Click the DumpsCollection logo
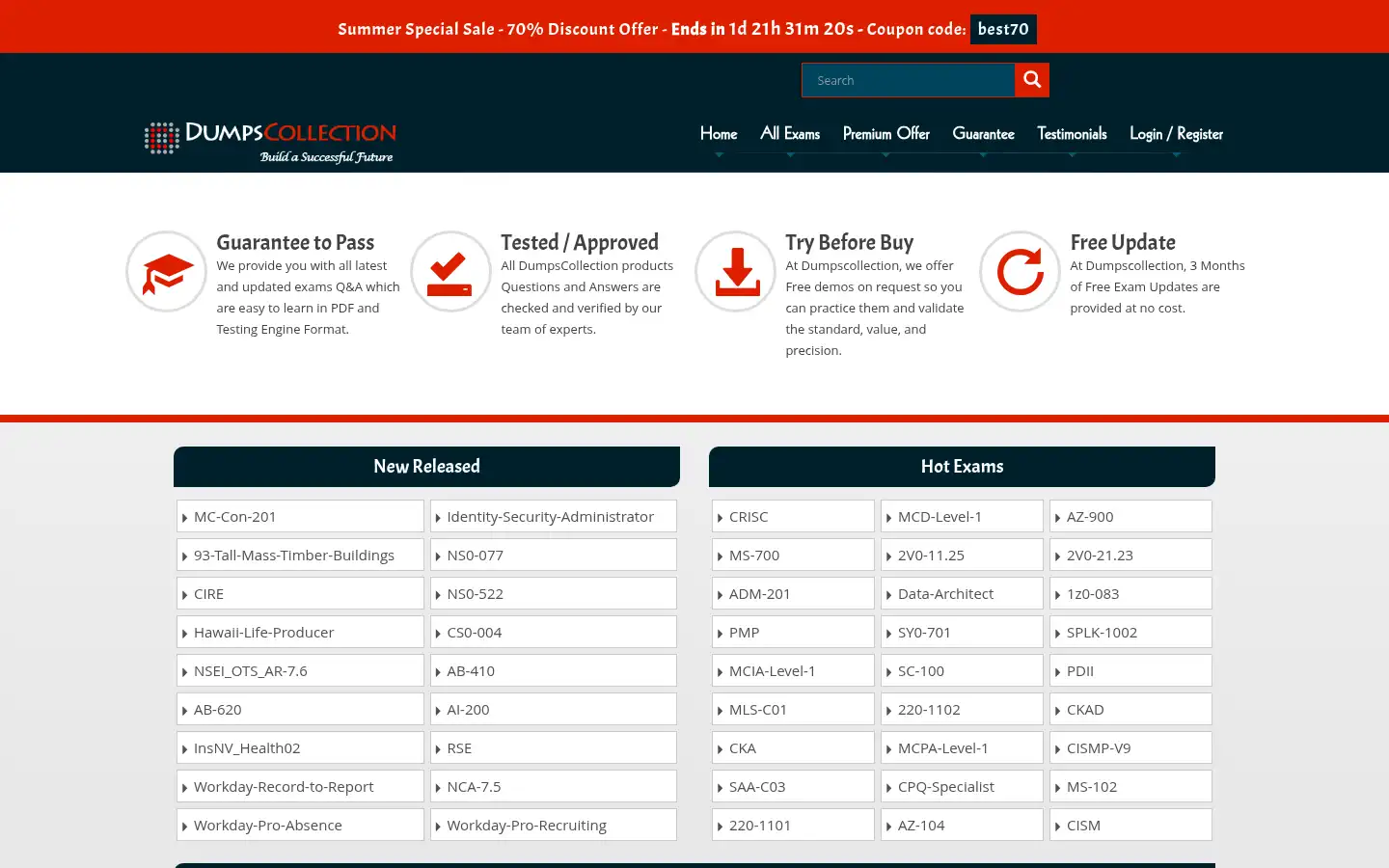The width and height of the screenshot is (1389, 868). (x=270, y=142)
